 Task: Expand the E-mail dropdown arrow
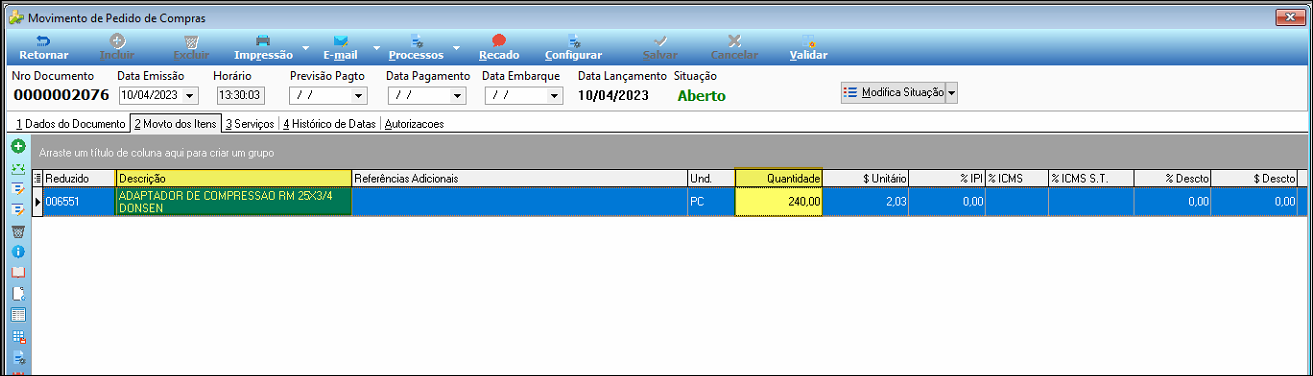[377, 47]
